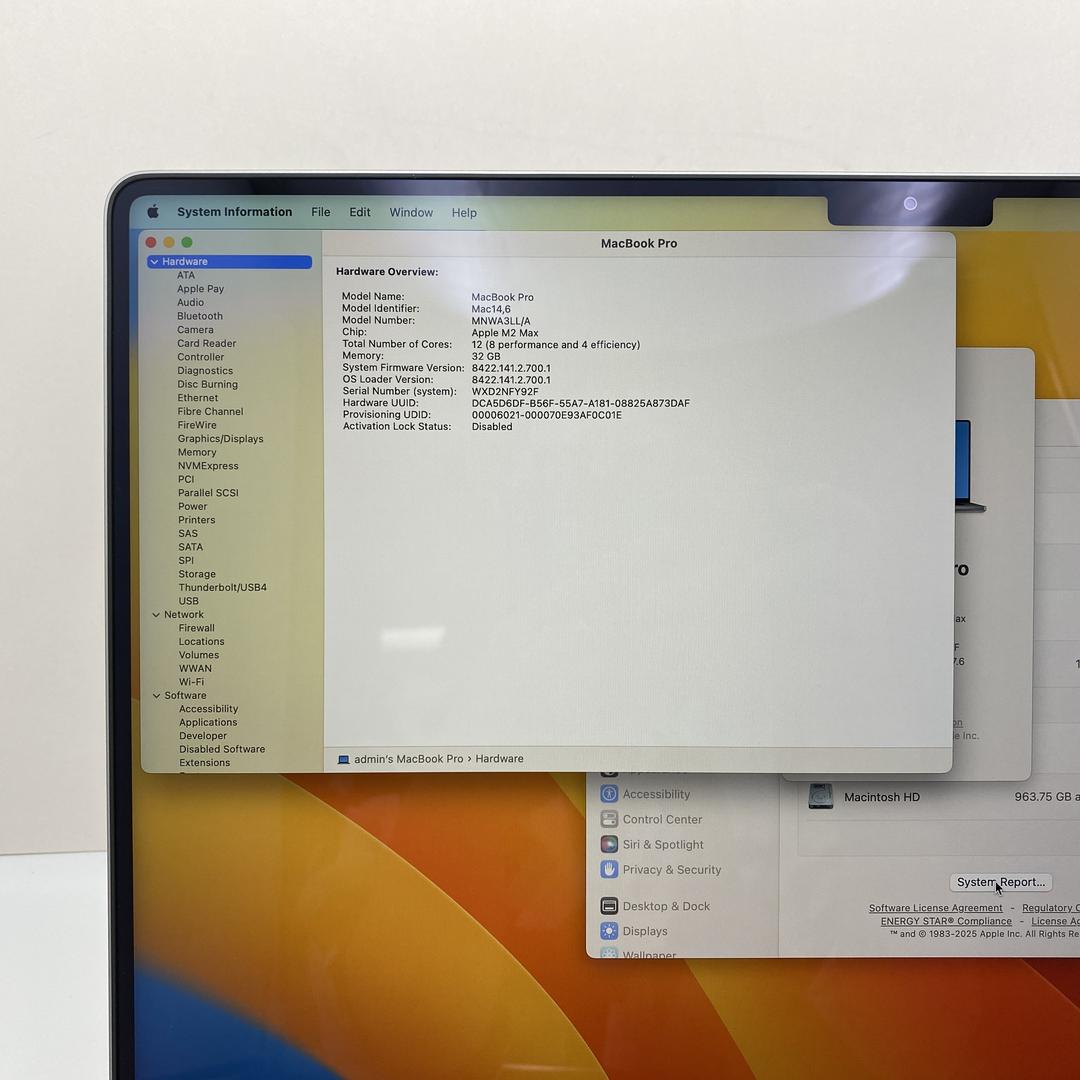1080x1080 pixels.
Task: Click the Apple M2 Max chip value
Action: [505, 333]
